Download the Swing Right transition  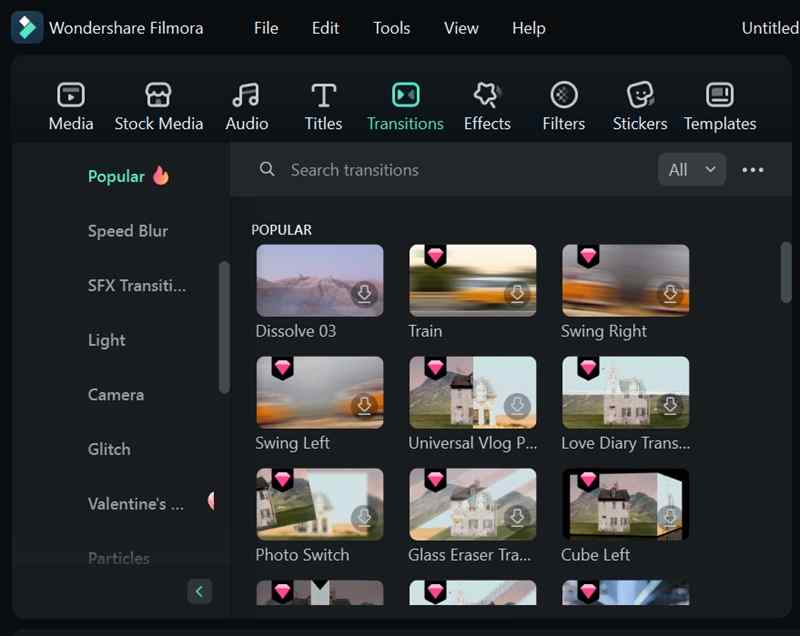670,294
